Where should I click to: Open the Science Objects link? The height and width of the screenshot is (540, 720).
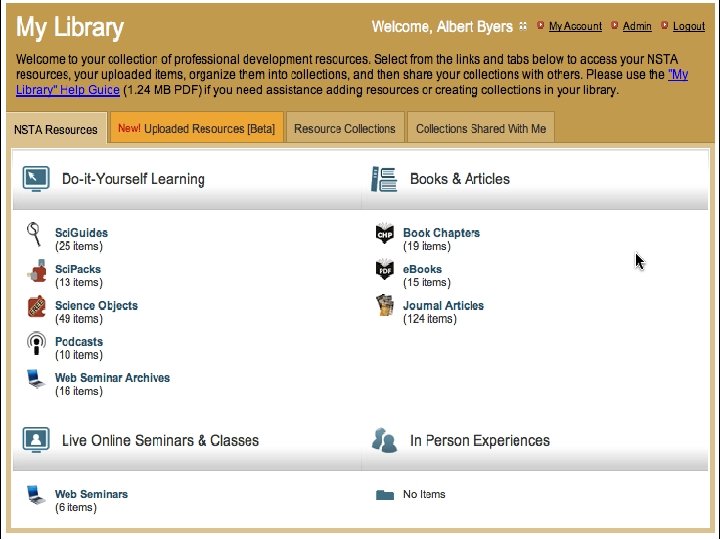click(96, 305)
